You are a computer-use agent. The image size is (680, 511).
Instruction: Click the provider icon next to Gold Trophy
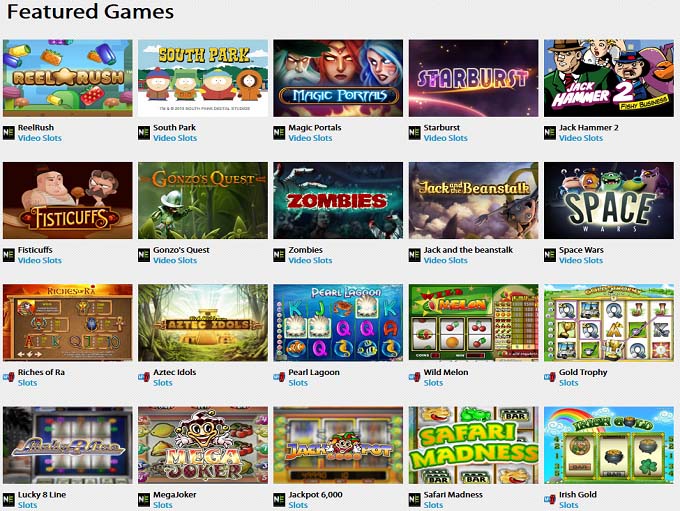pyautogui.click(x=550, y=377)
